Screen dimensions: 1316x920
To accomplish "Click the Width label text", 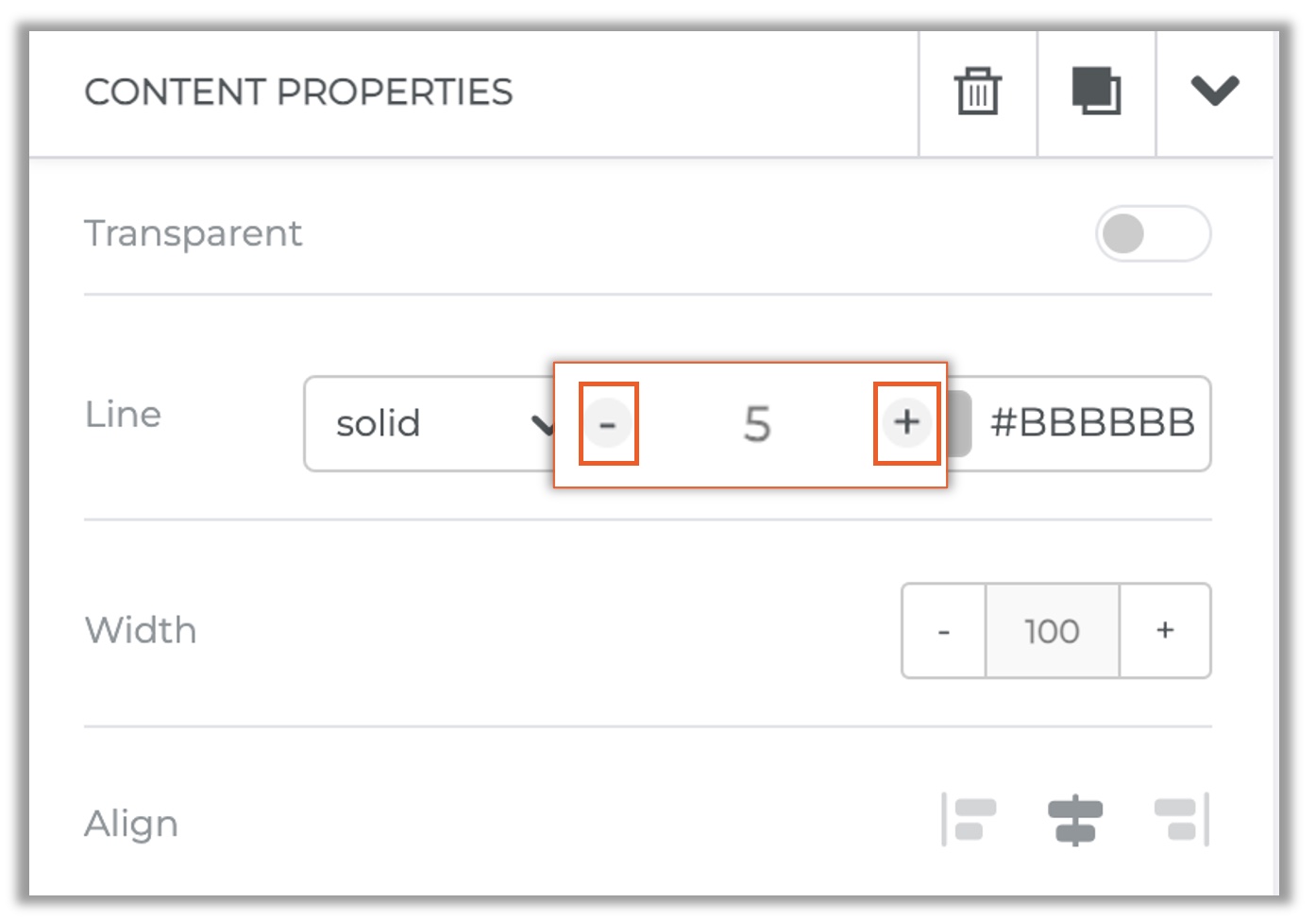I will coord(141,630).
